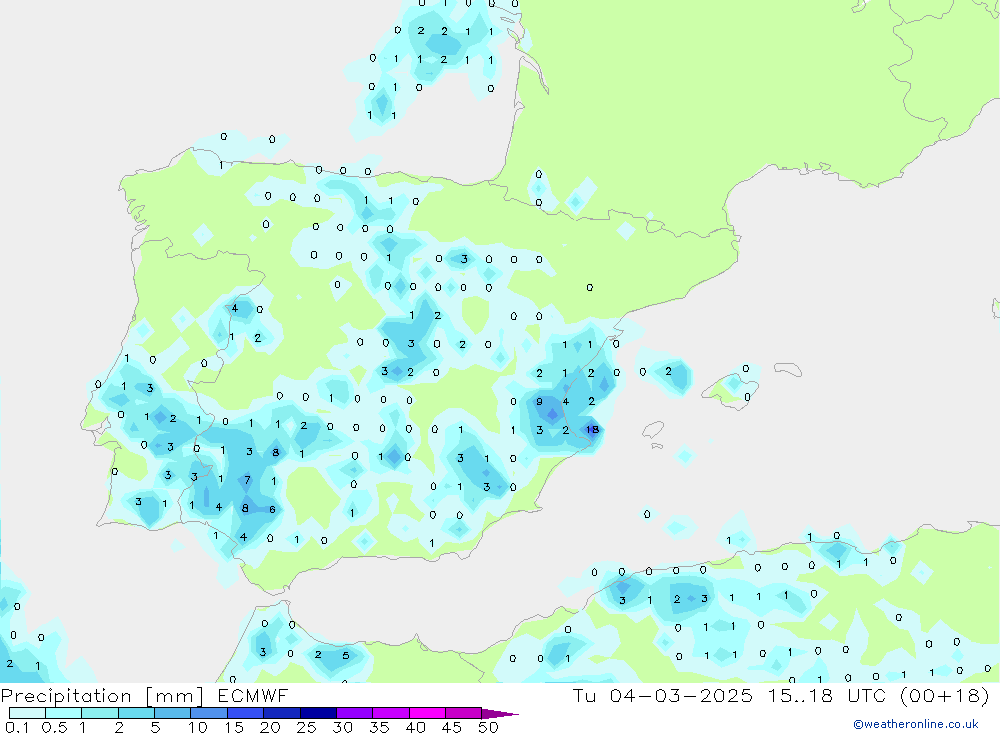Click the '5' precipitation value over Morocco
The height and width of the screenshot is (733, 1000).
click(x=346, y=655)
